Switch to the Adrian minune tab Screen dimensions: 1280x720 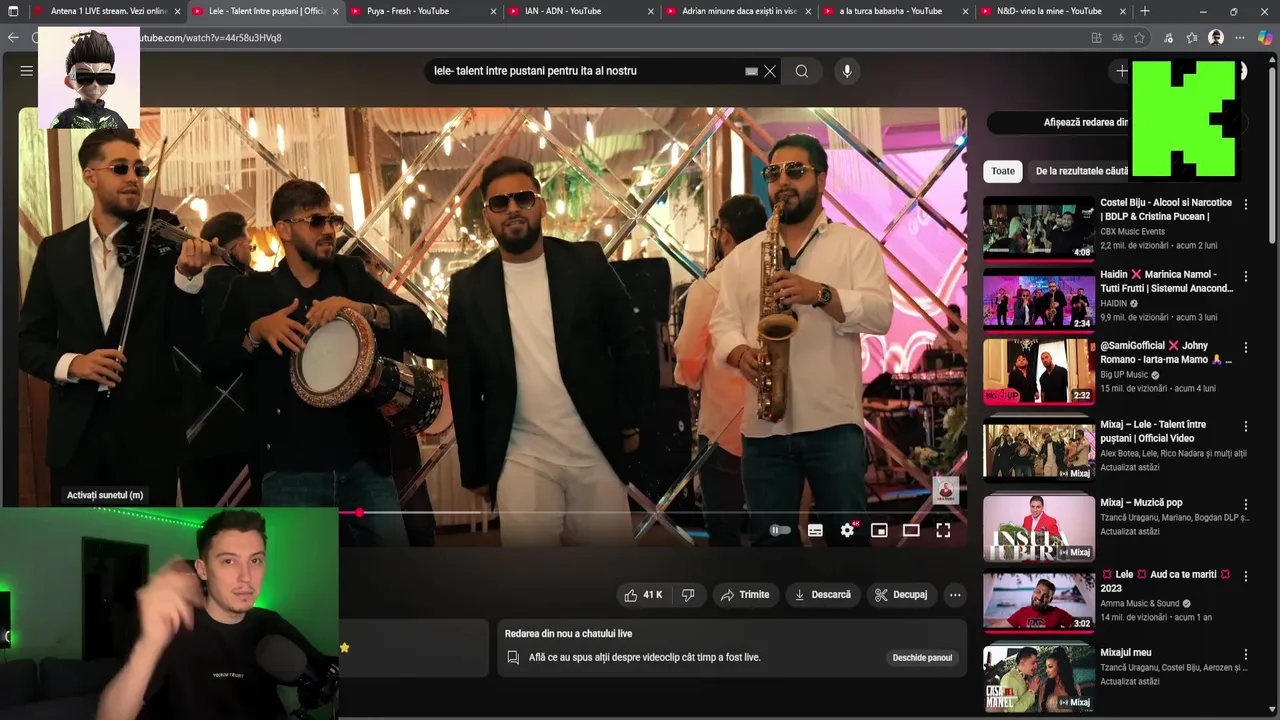coord(738,11)
